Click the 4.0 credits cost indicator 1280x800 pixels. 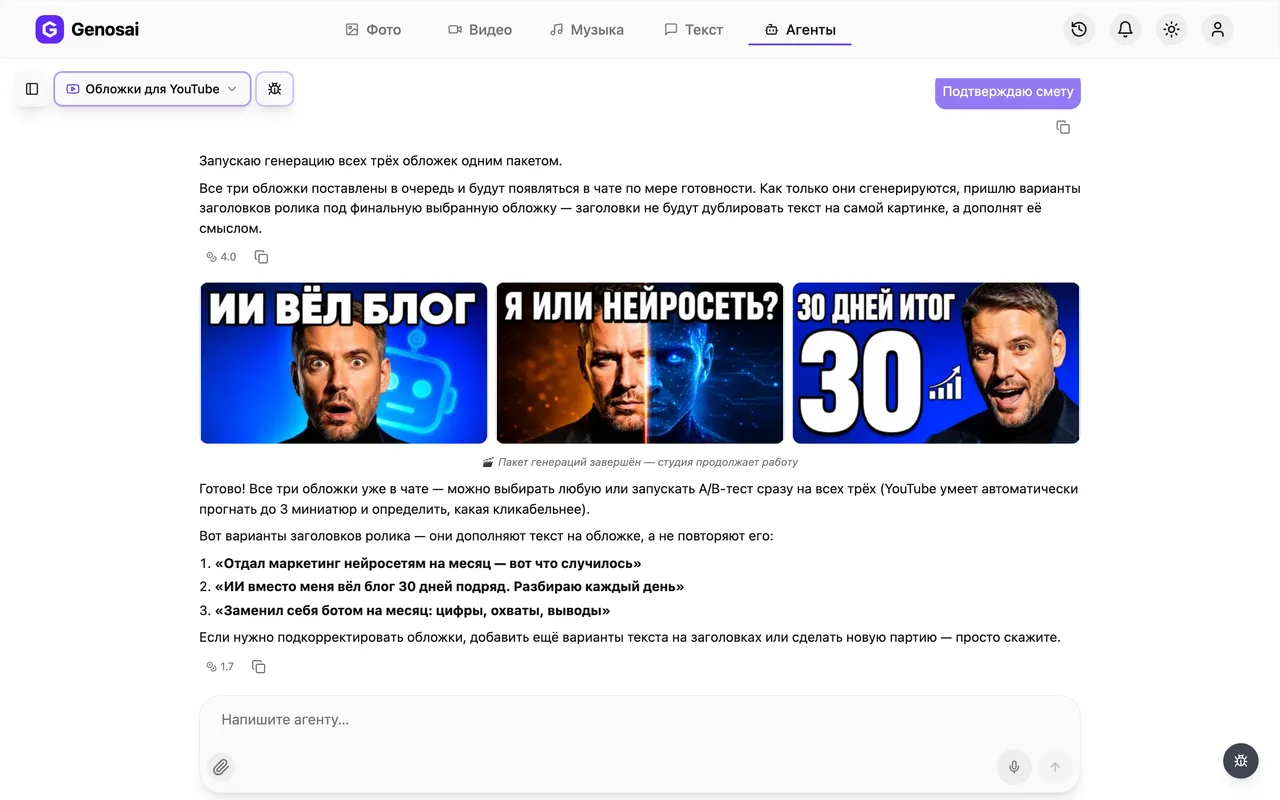click(221, 257)
